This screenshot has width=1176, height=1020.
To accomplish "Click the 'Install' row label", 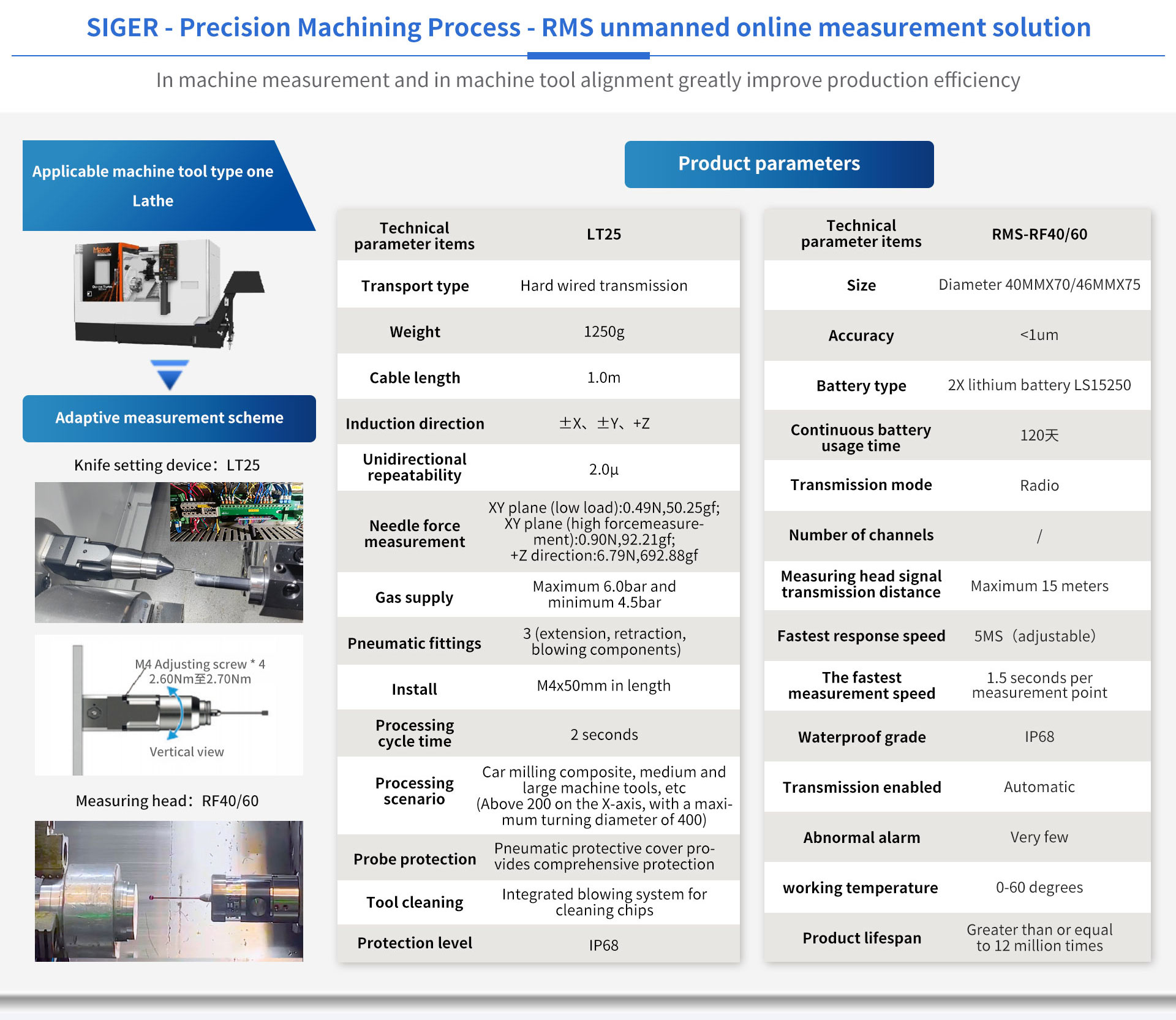I will (x=415, y=689).
